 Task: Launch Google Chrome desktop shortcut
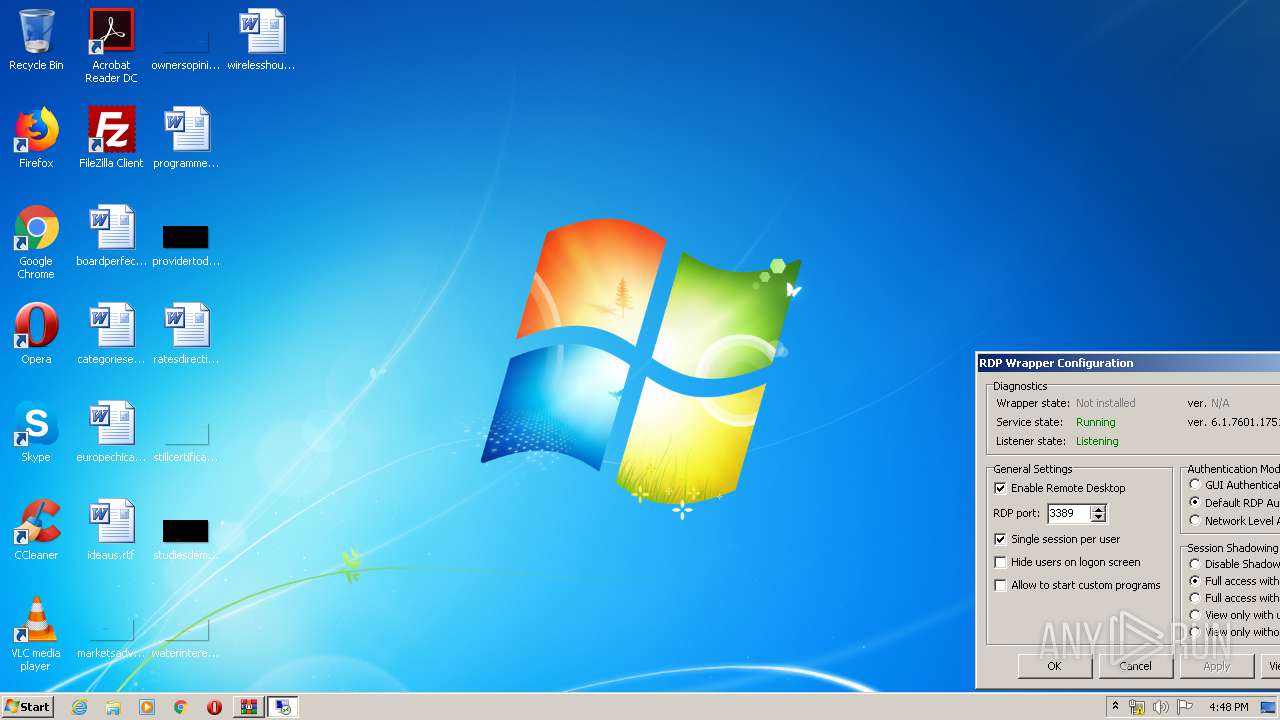[36, 242]
